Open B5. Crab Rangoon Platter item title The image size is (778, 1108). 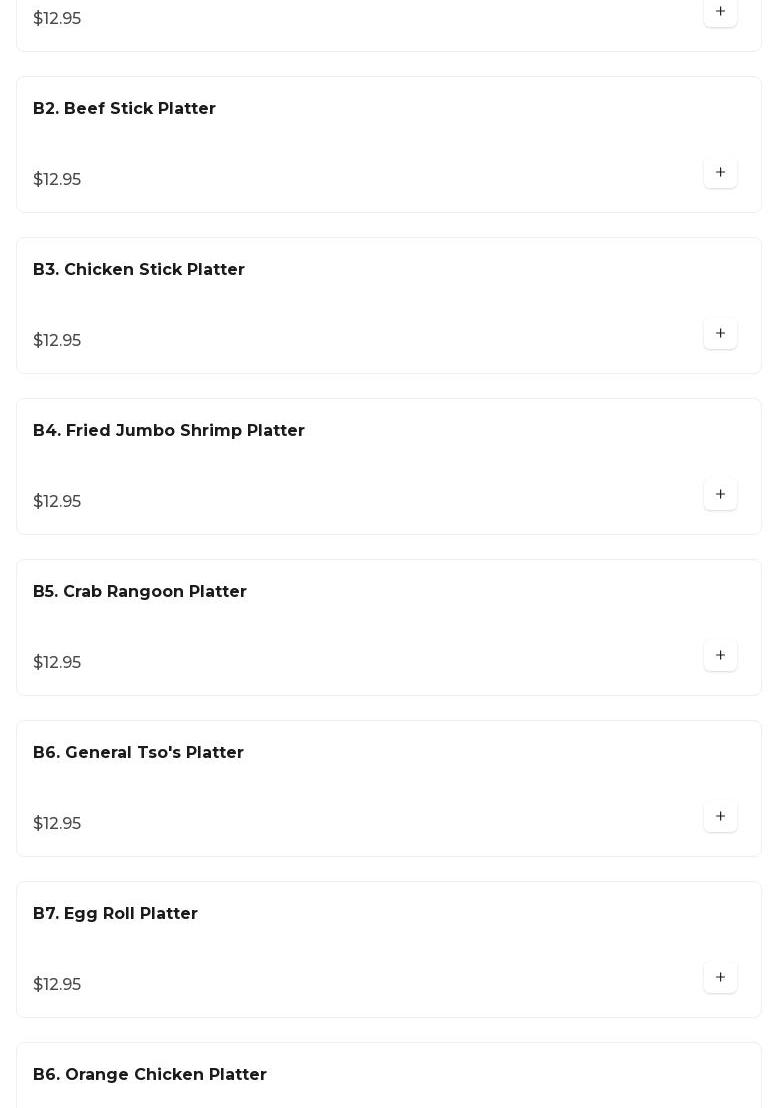tap(140, 592)
